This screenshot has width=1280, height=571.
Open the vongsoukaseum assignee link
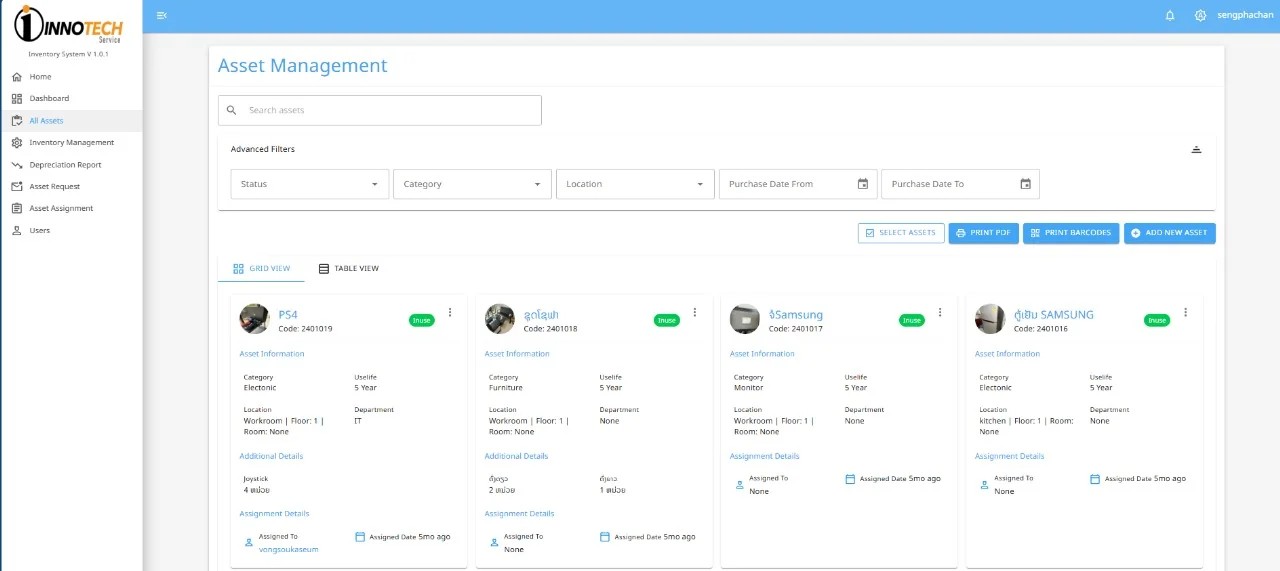[289, 549]
